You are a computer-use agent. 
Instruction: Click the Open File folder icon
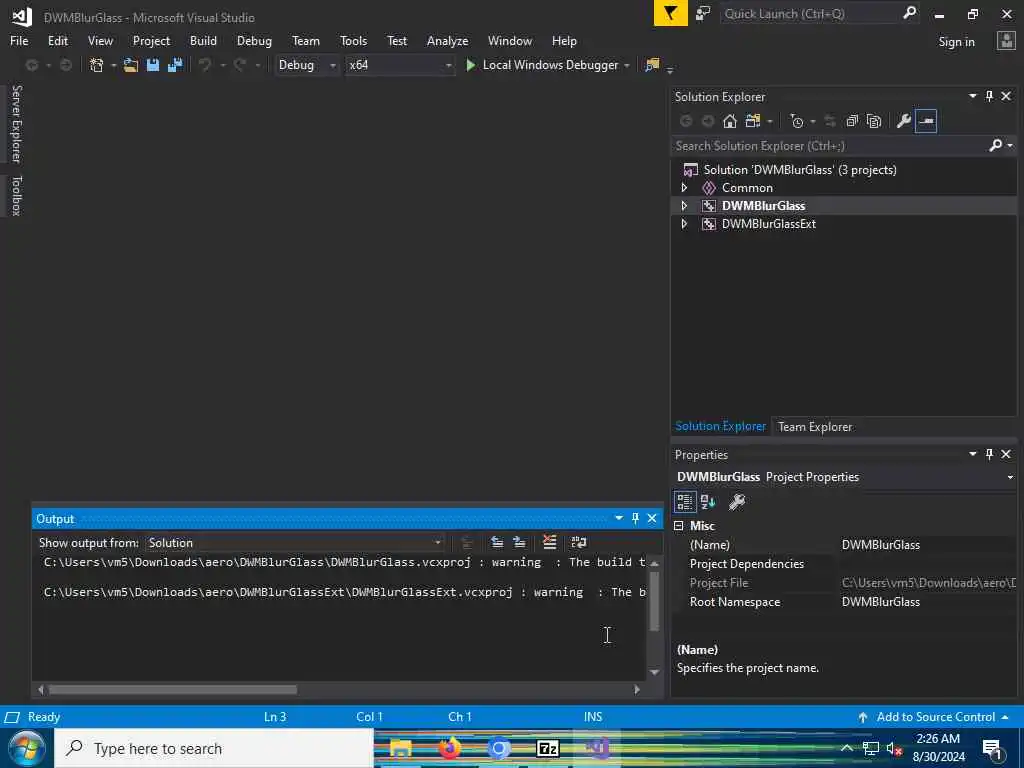(131, 65)
